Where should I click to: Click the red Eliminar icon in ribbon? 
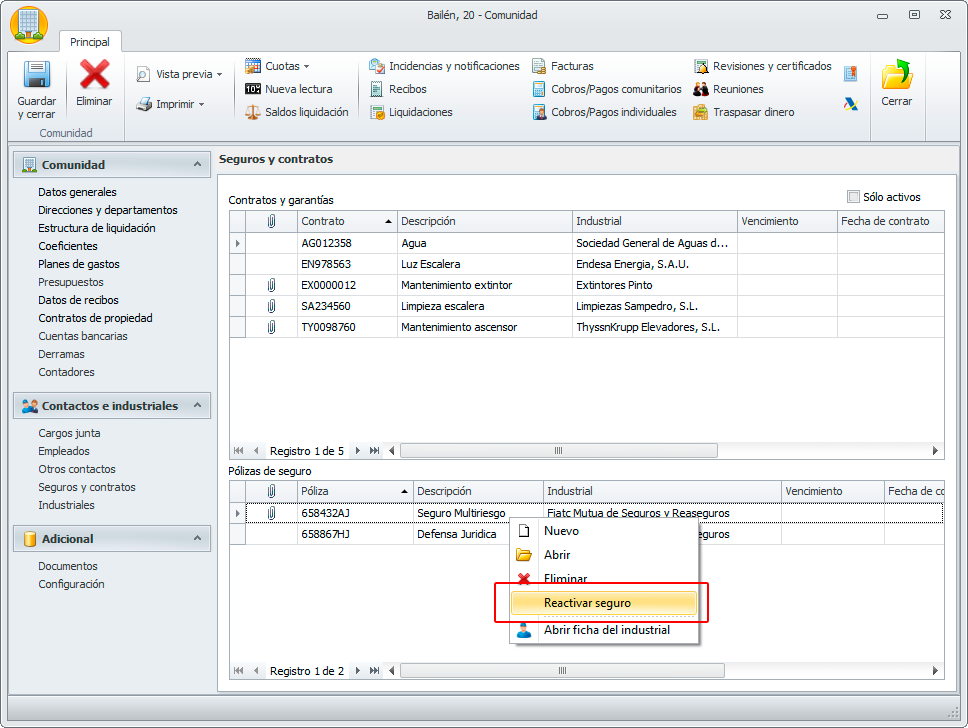pos(94,76)
